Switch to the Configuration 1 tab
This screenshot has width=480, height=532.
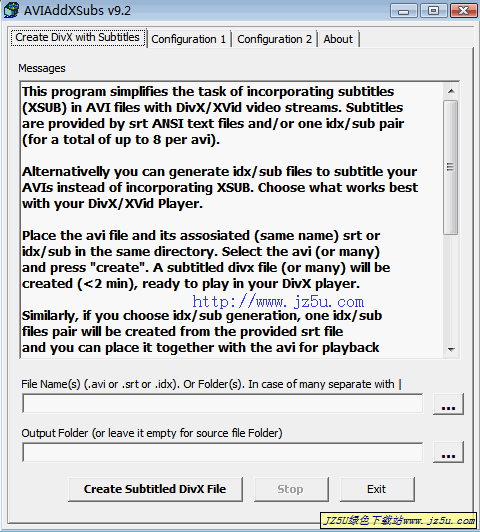[189, 39]
